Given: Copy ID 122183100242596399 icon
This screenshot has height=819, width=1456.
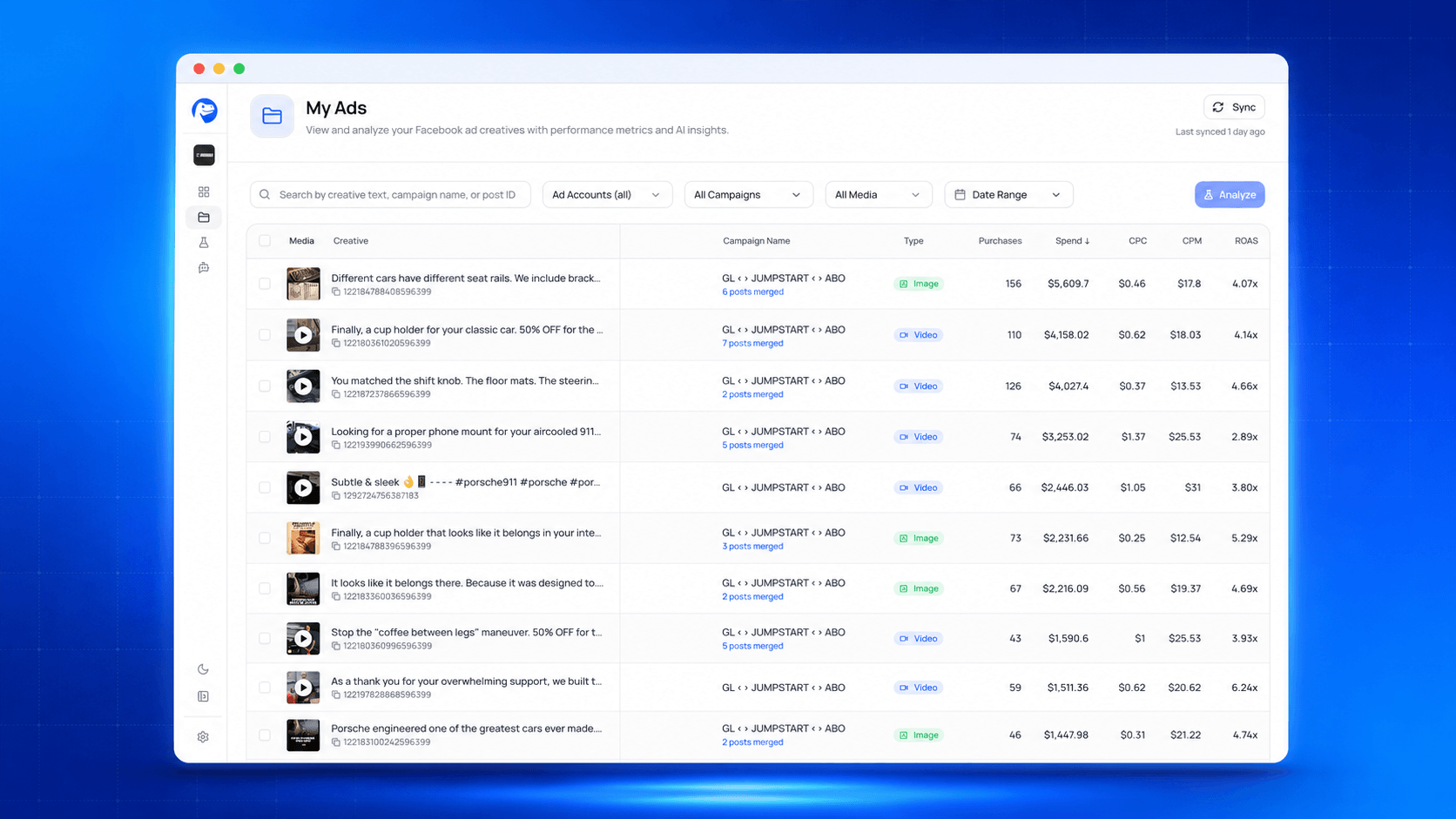Looking at the screenshot, I should tap(336, 742).
